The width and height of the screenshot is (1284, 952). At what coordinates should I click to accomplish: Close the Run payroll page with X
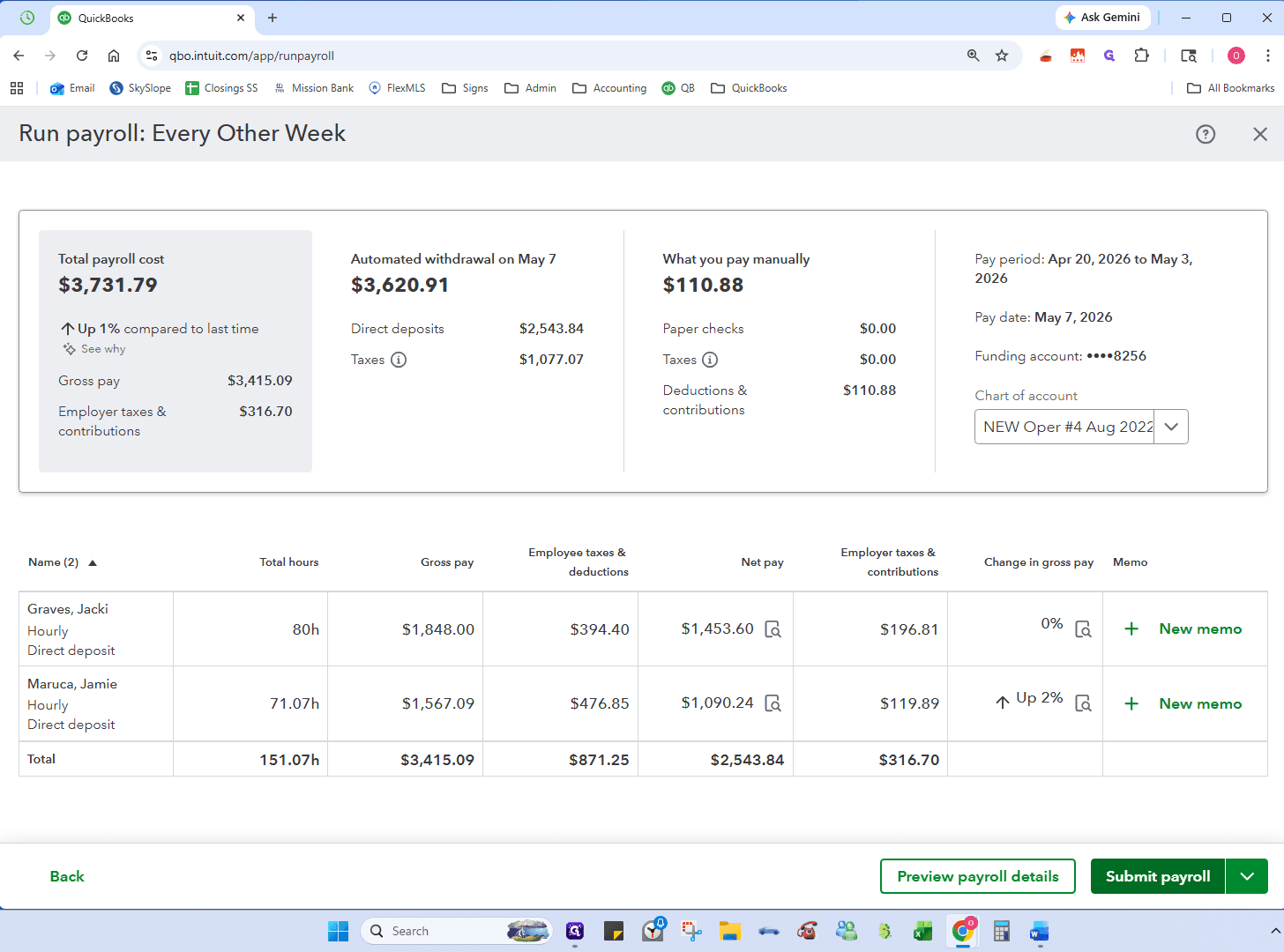point(1260,134)
